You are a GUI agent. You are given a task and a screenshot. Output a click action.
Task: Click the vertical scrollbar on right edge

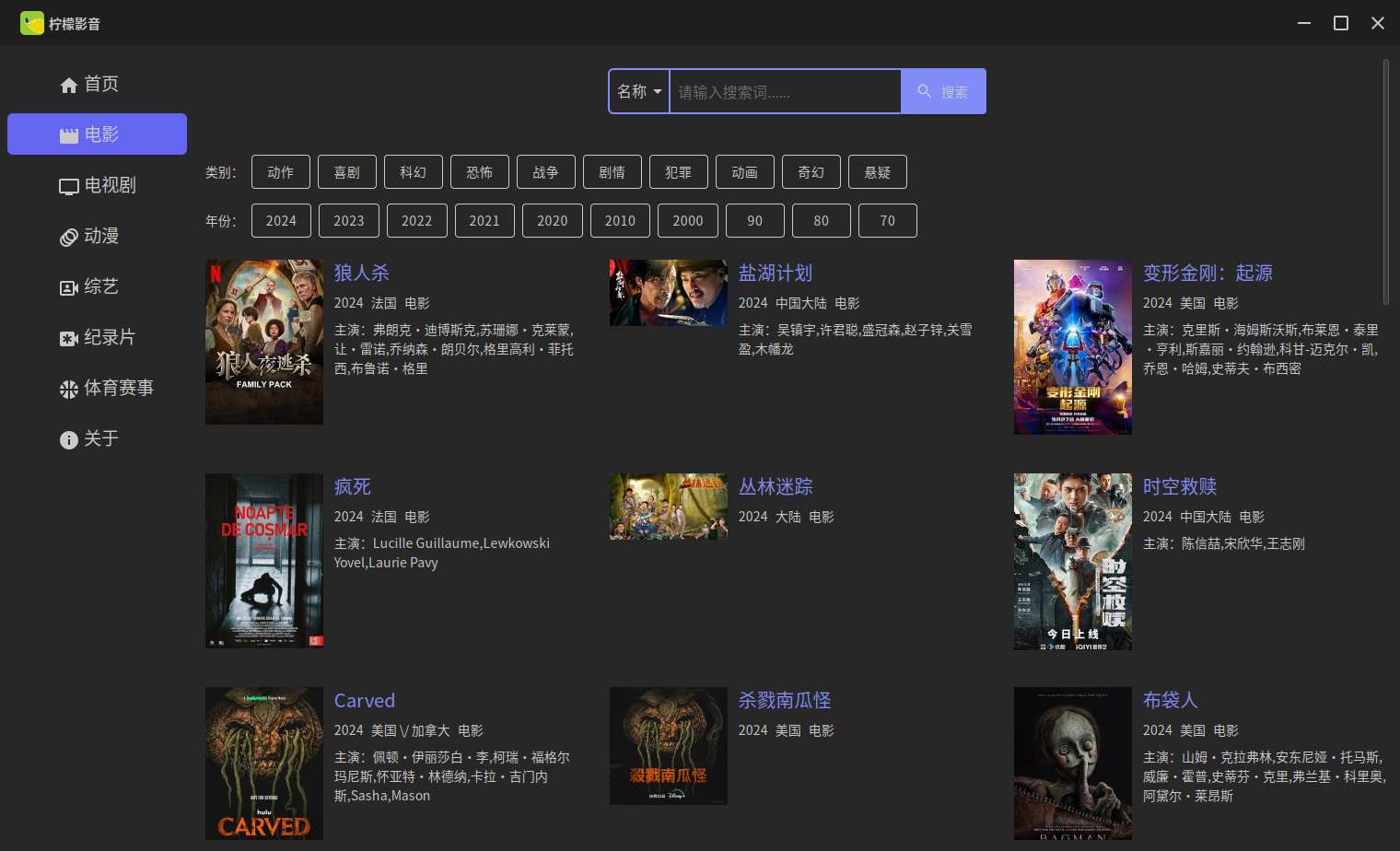pos(1385,181)
